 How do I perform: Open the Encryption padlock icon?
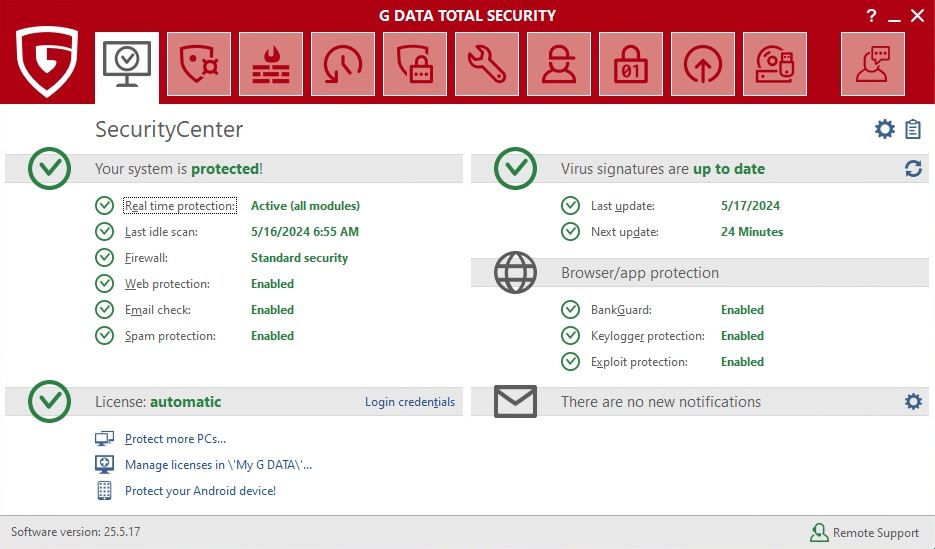pyautogui.click(x=631, y=64)
